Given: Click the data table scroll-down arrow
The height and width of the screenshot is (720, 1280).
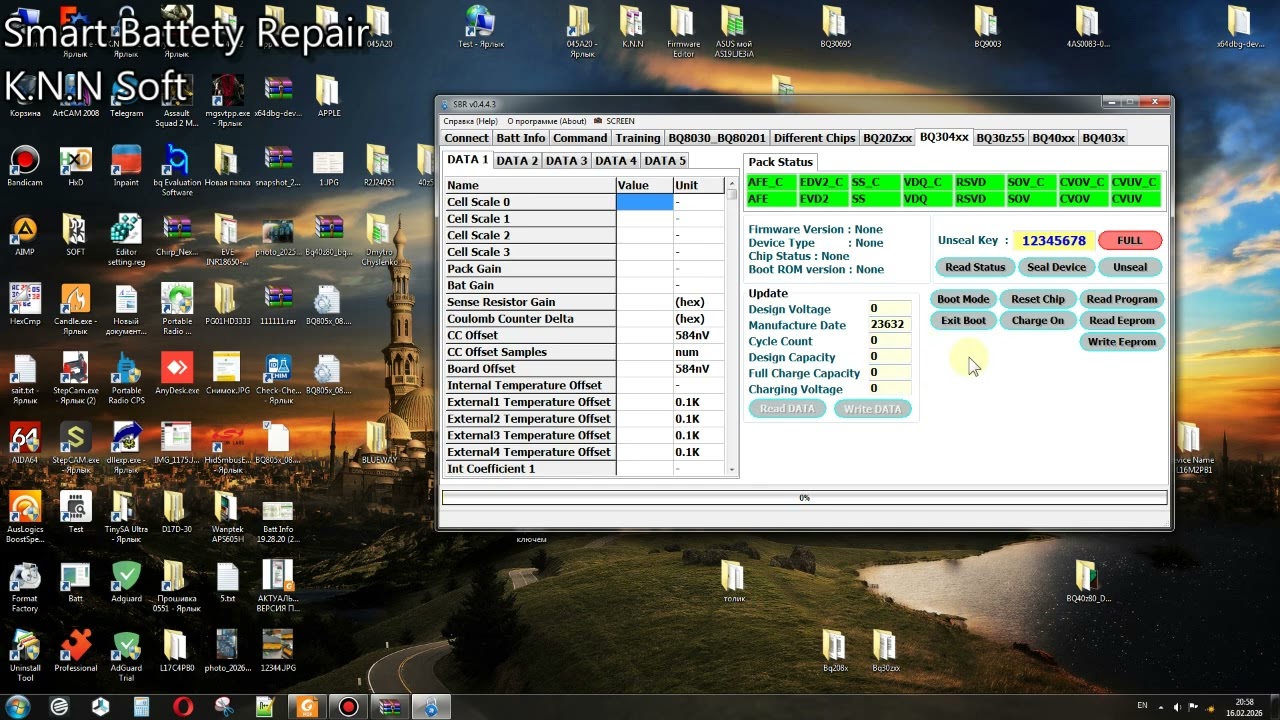Looking at the screenshot, I should click(732, 469).
